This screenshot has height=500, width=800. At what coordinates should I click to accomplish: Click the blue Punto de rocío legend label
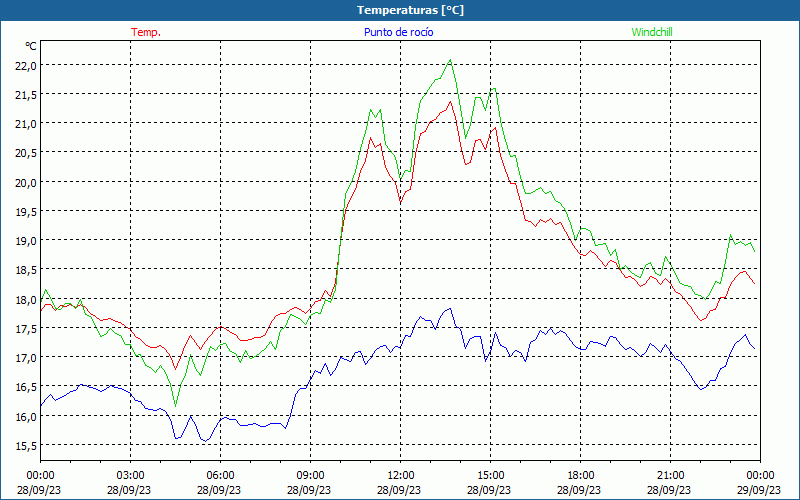(x=398, y=32)
